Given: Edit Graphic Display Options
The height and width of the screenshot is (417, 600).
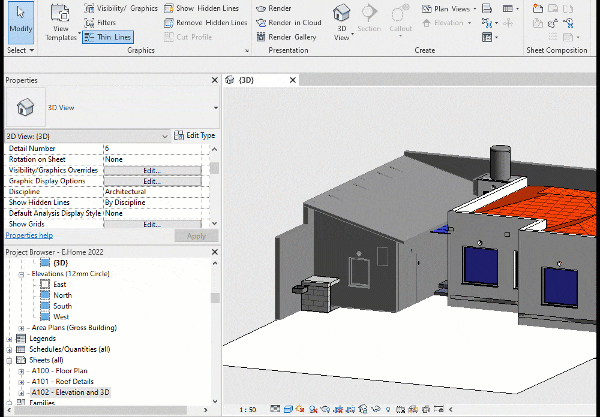Looking at the screenshot, I should (x=152, y=181).
